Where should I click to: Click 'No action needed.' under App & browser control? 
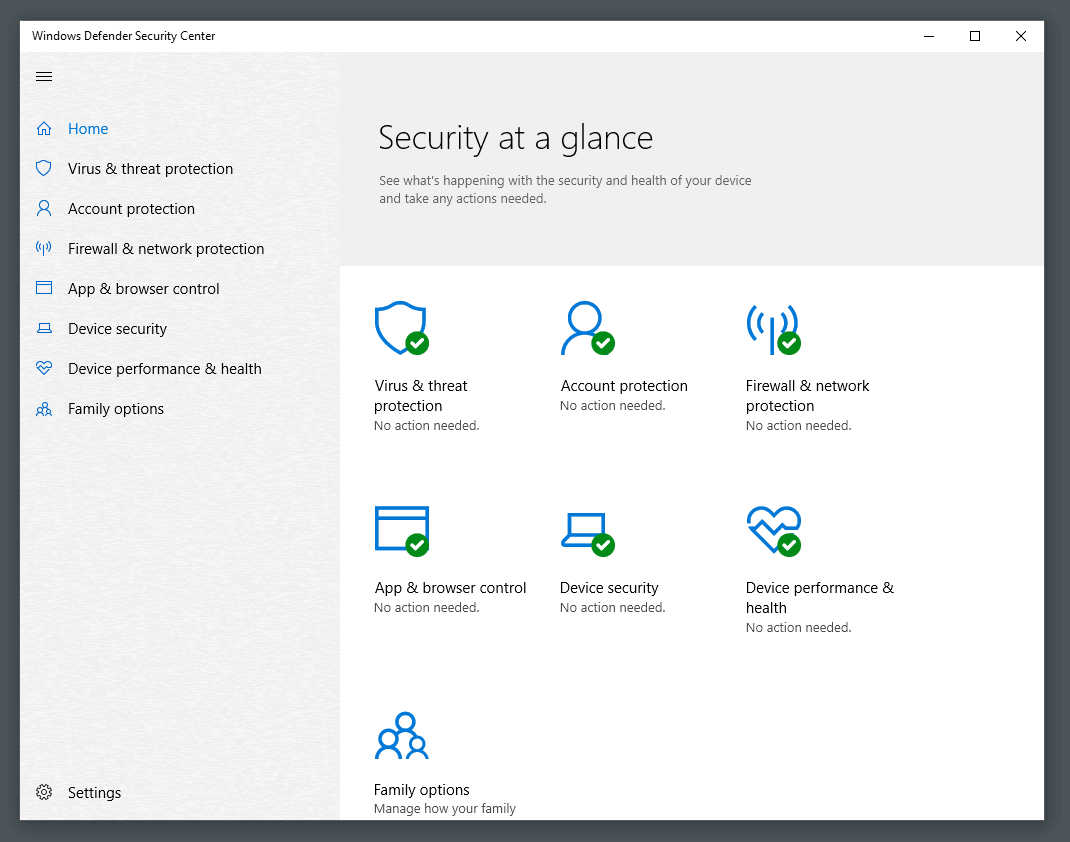coord(426,607)
